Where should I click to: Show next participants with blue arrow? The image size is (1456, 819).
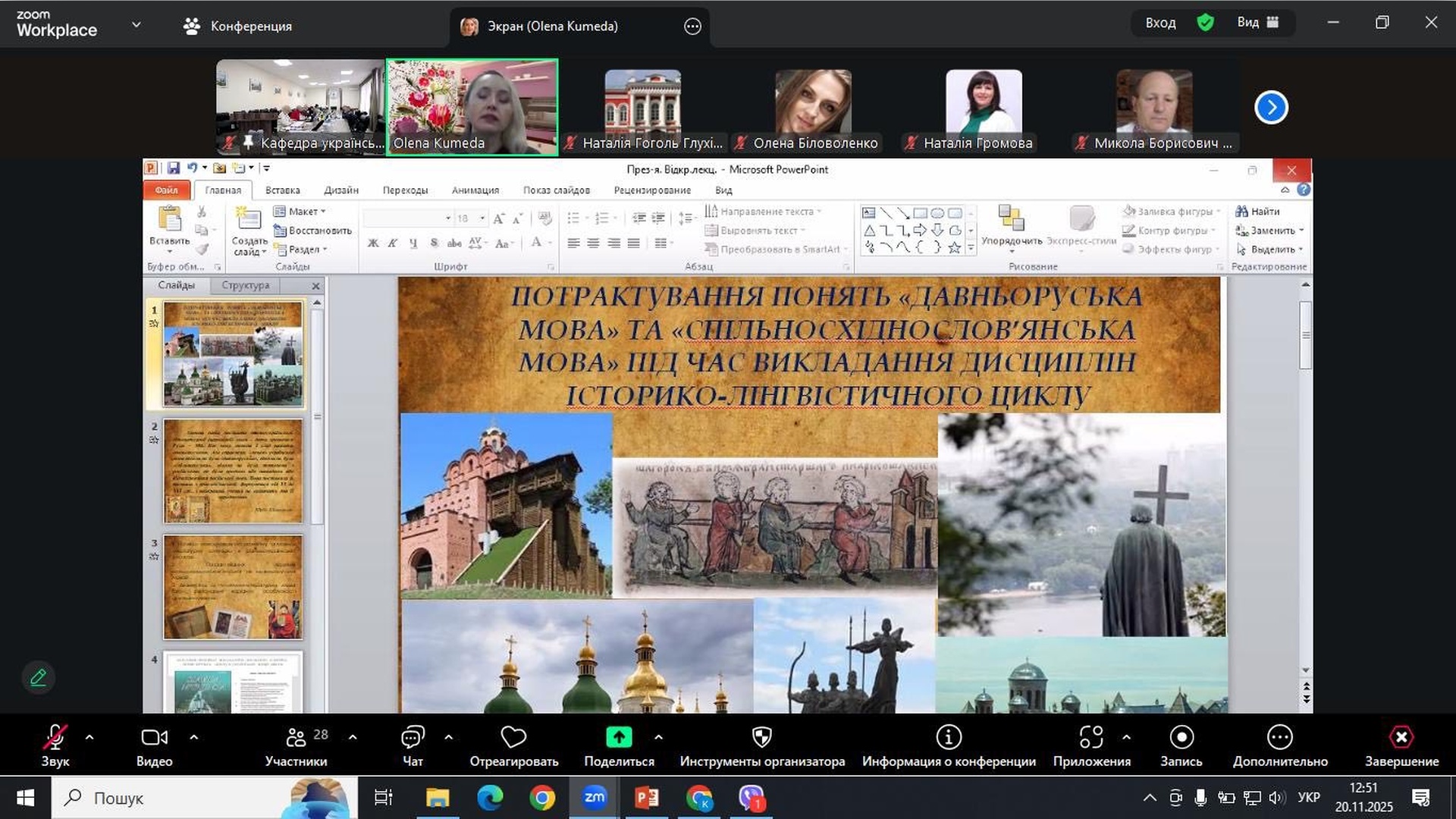(x=1271, y=108)
